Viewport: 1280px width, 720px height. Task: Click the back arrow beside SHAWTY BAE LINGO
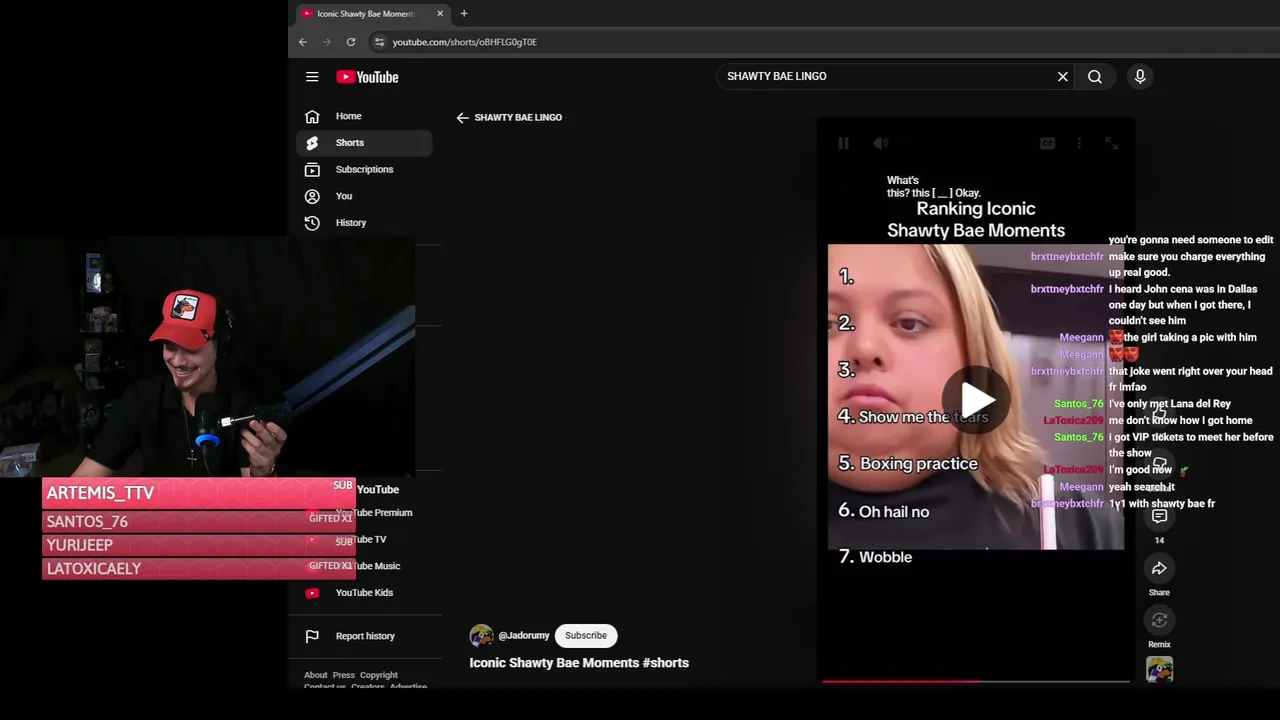coord(462,118)
